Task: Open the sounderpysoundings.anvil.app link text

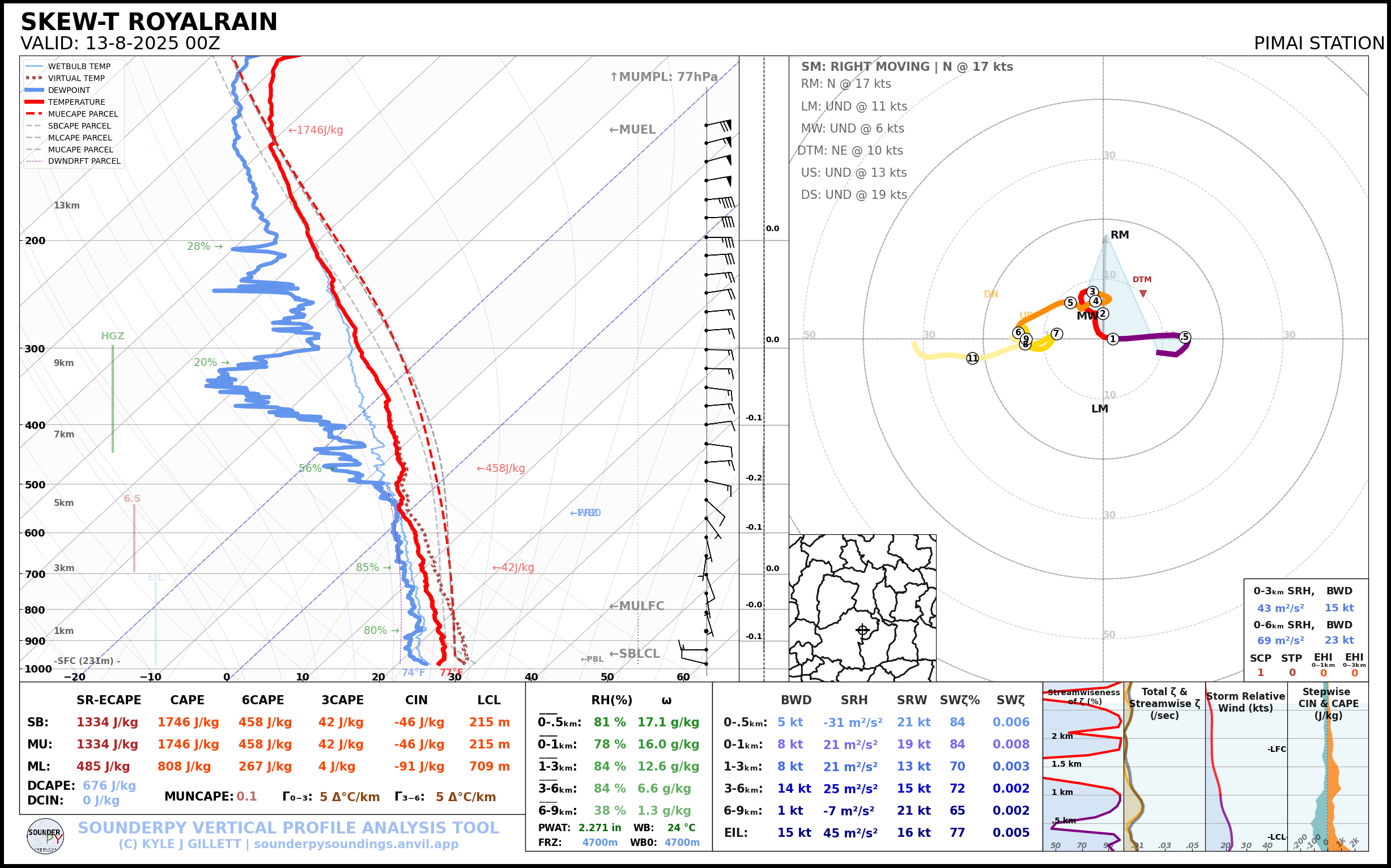Action: [356, 844]
